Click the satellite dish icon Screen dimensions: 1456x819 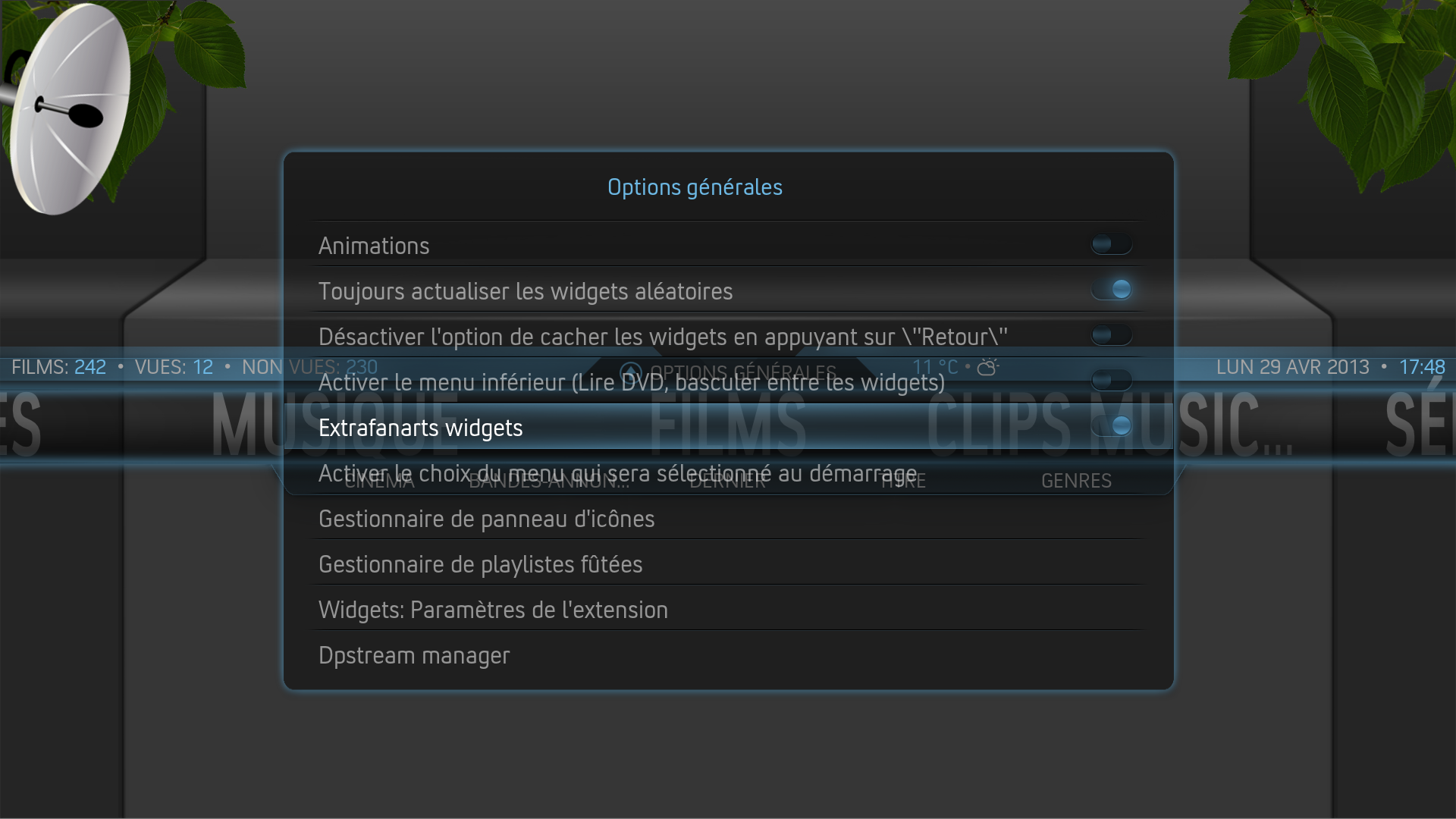[67, 110]
